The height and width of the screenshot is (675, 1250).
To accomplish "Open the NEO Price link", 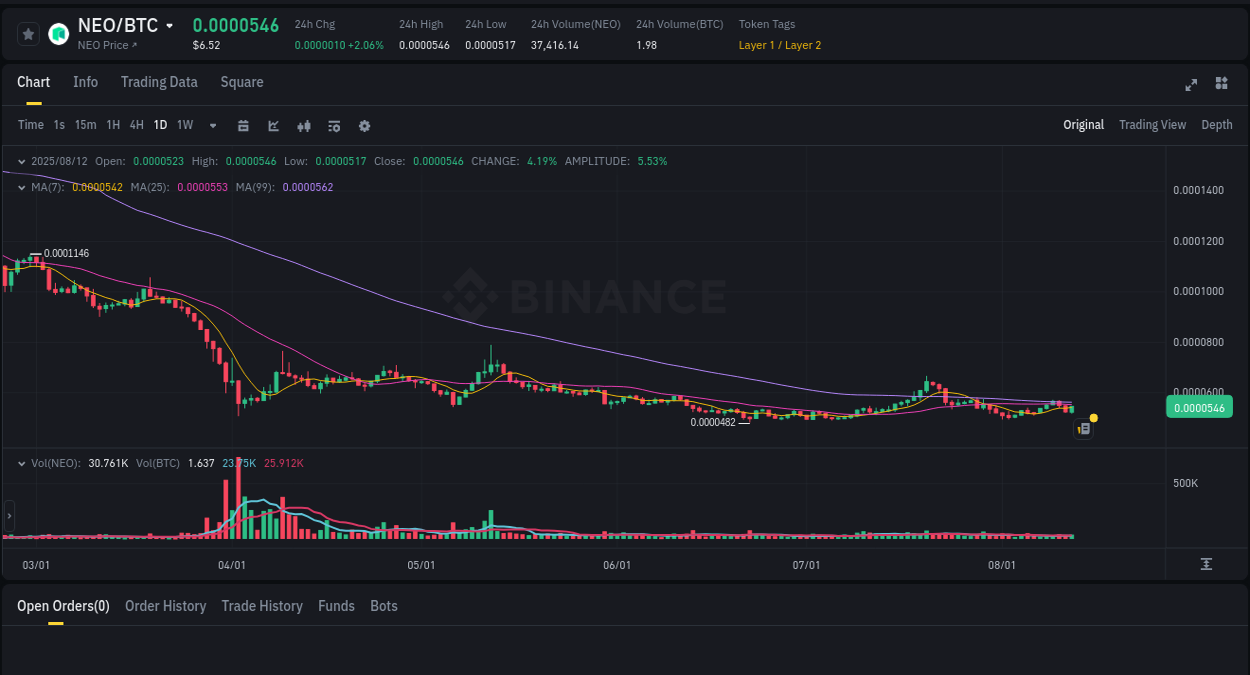I will click(105, 45).
